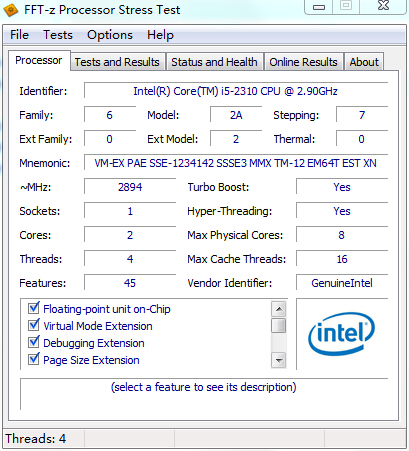
Task: Click the Max Cache Threads value 16
Action: pos(342,259)
